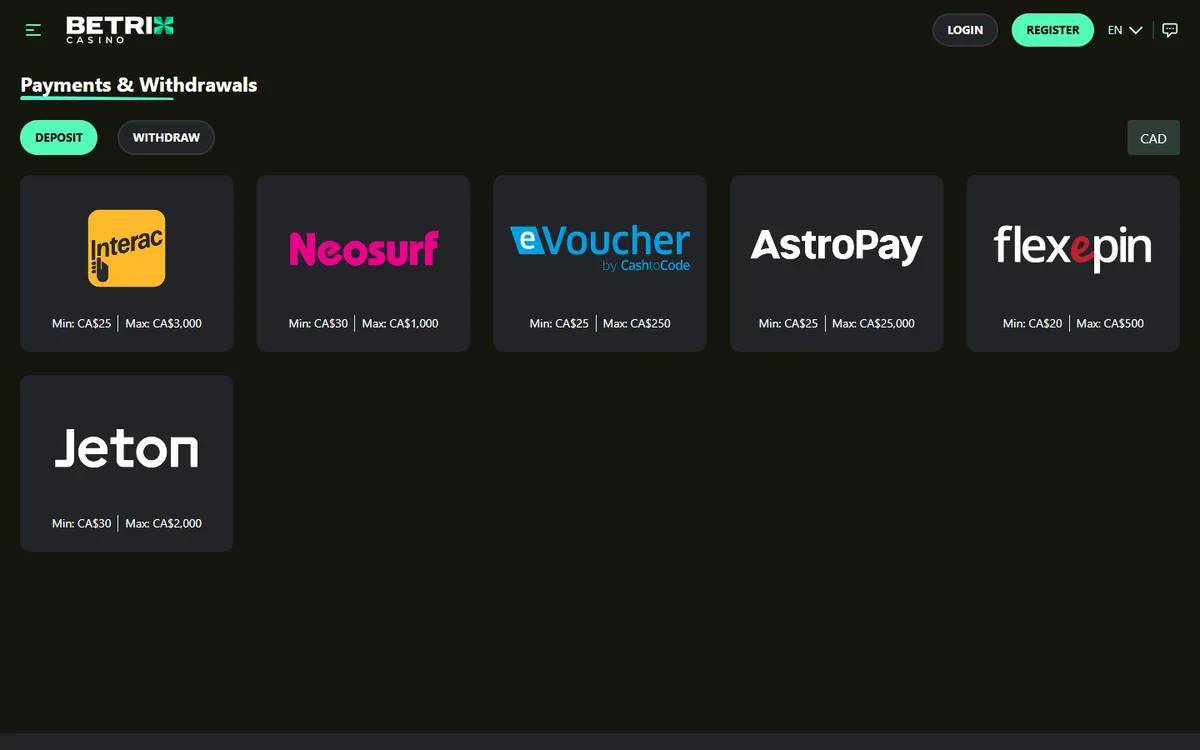
Task: Click the Max: CA$25,000 limit text
Action: (x=873, y=323)
